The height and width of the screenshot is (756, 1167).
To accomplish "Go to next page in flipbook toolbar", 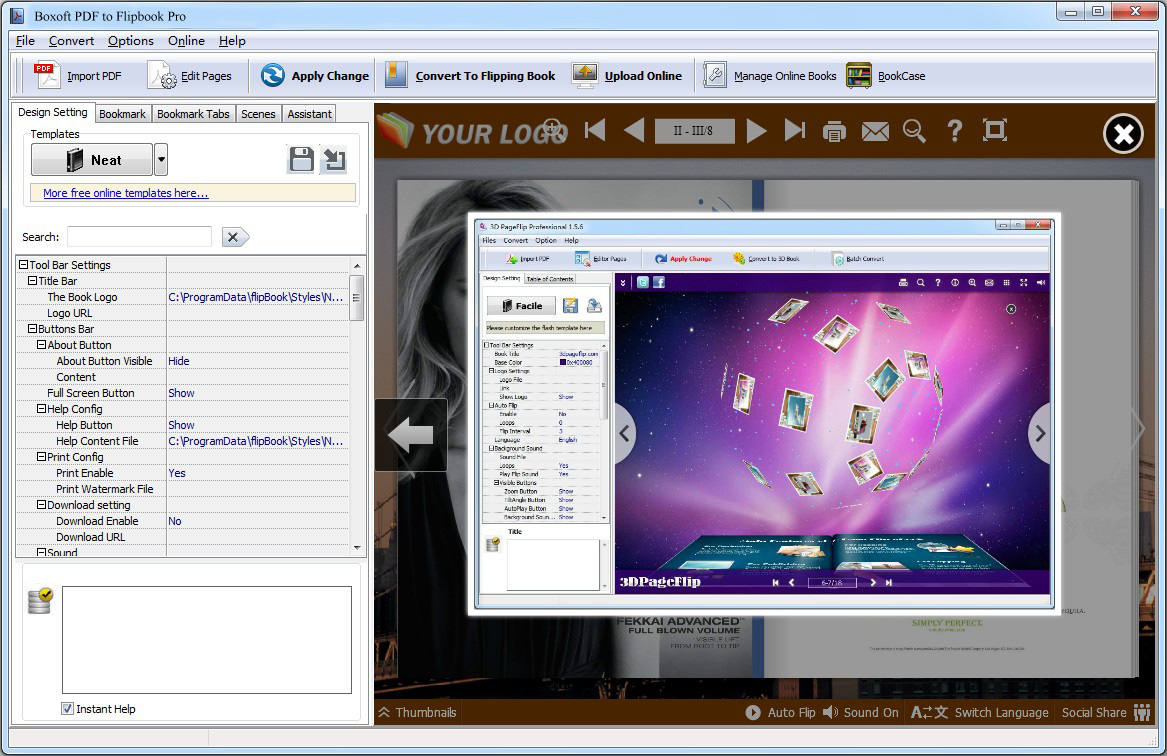I will (x=756, y=130).
